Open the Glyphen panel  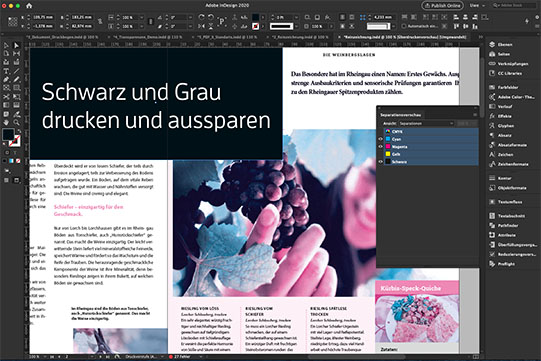(x=502, y=126)
